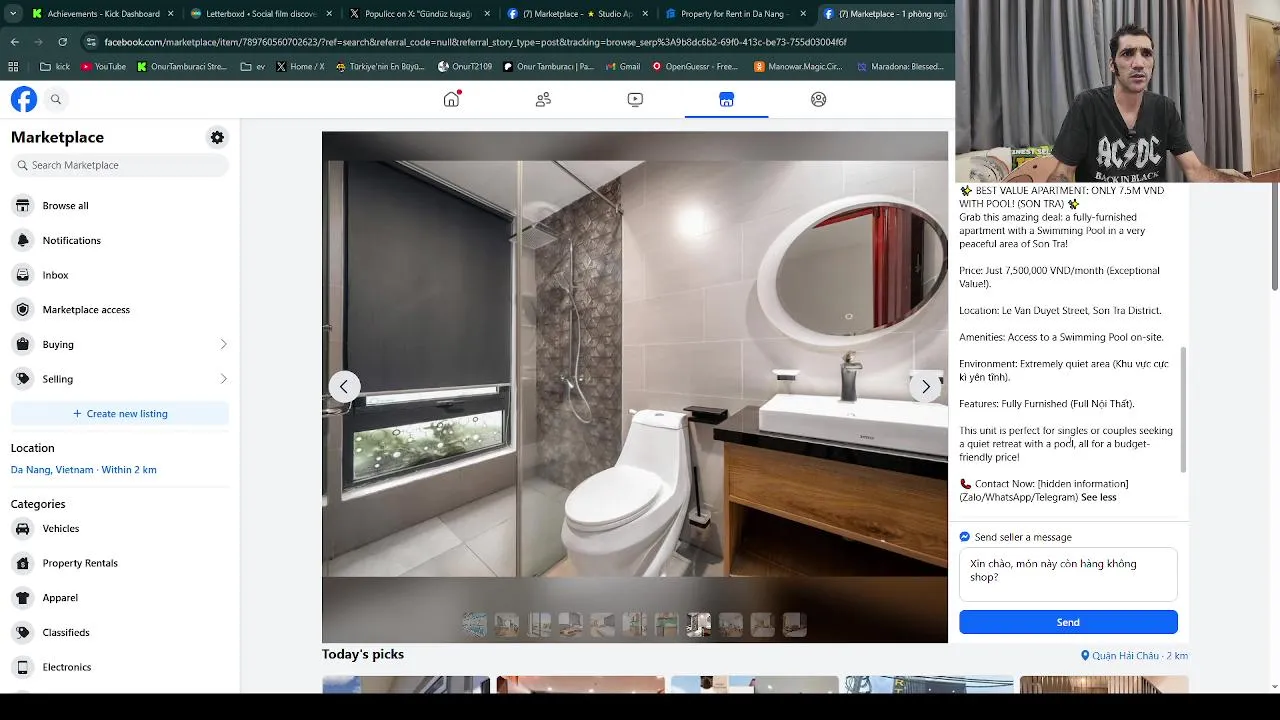Select Browse all in the sidebar

tap(120, 205)
